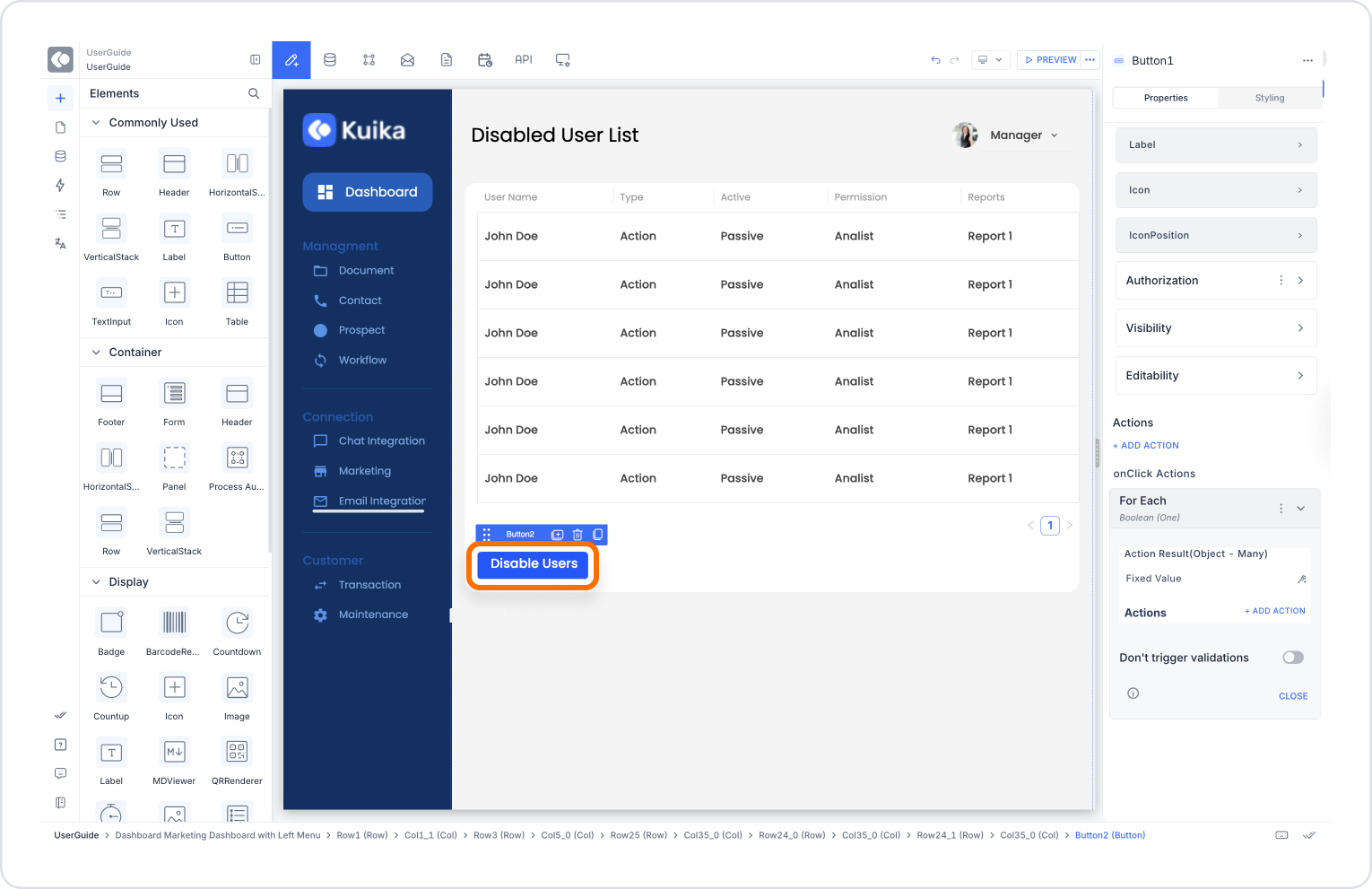
Task: Open the device screen size dropdown
Action: pyautogui.click(x=990, y=60)
